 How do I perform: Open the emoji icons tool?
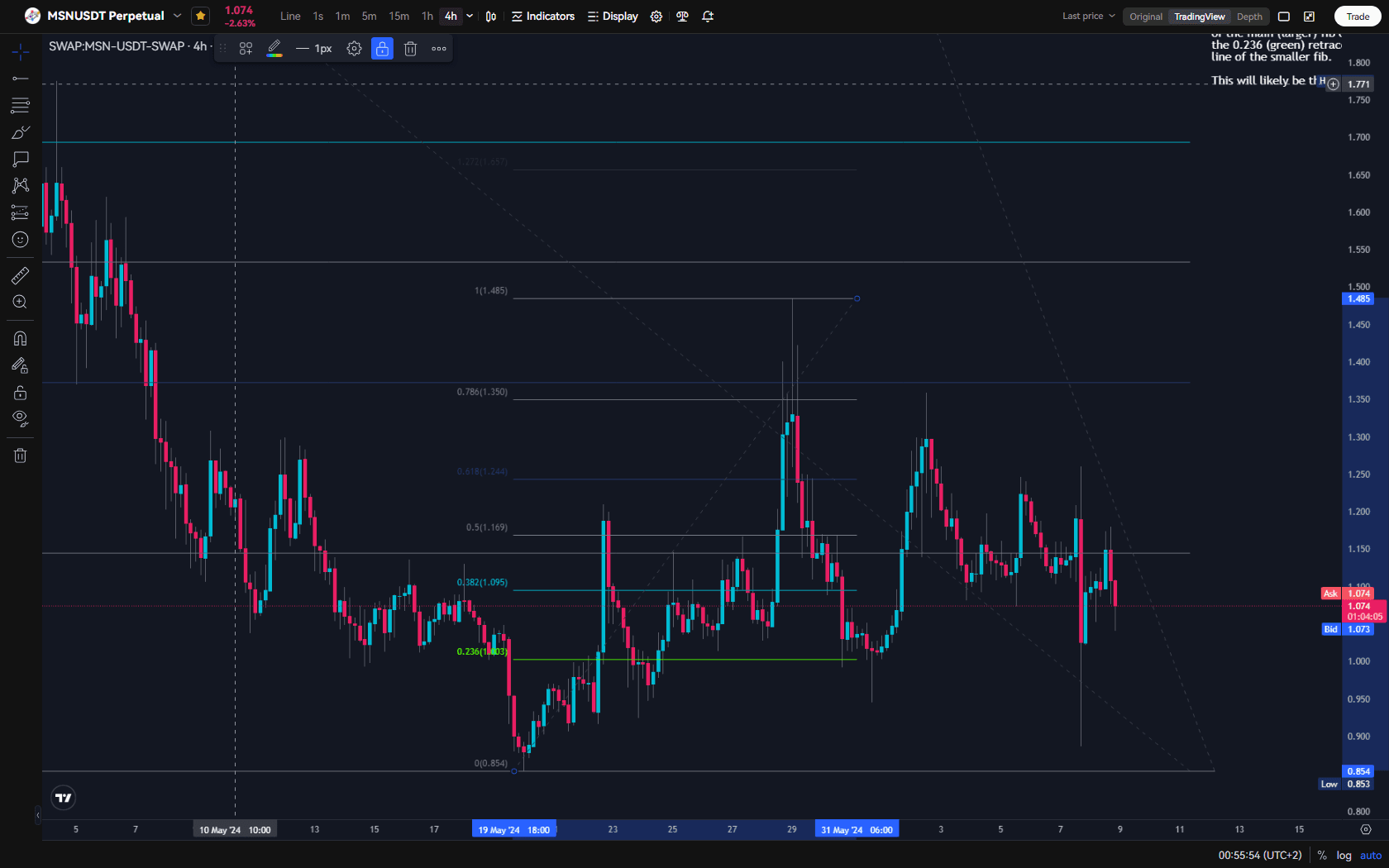click(21, 240)
